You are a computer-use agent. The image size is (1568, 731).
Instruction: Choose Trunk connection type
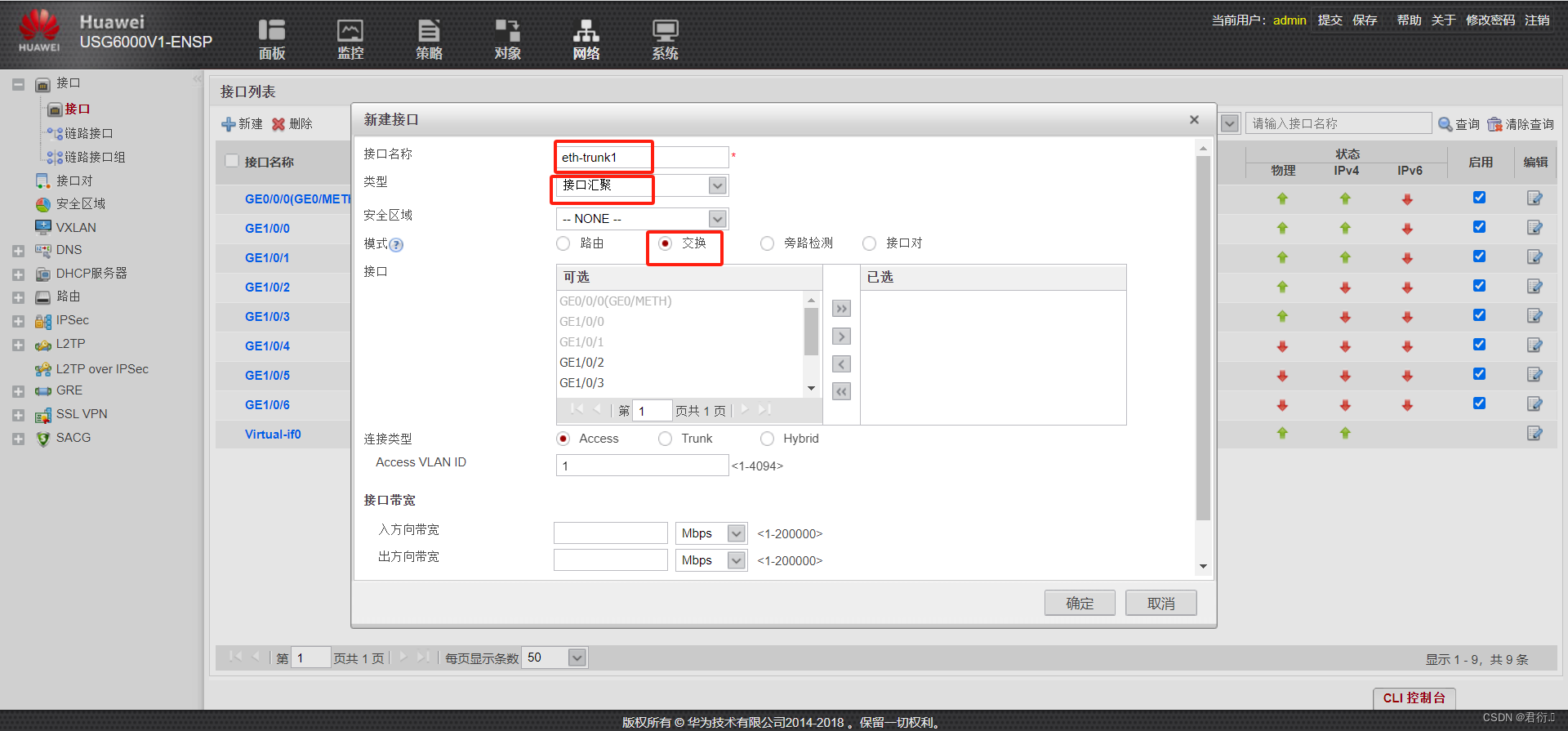pos(665,439)
